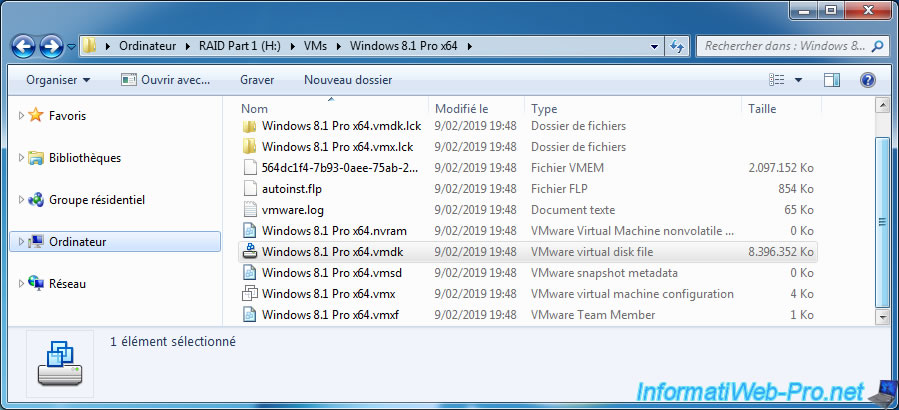Viewport: 899px width, 410px height.
Task: Expand the Réseau tree node
Action: coord(21,284)
